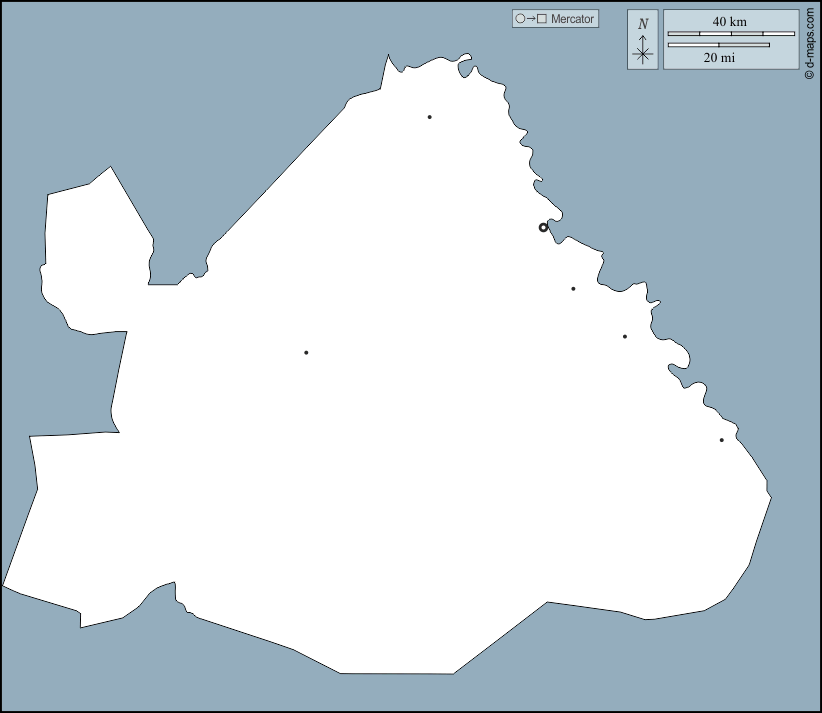Open the d-maps.com copyright link
Viewport: 822px width, 713px height.
click(x=810, y=40)
